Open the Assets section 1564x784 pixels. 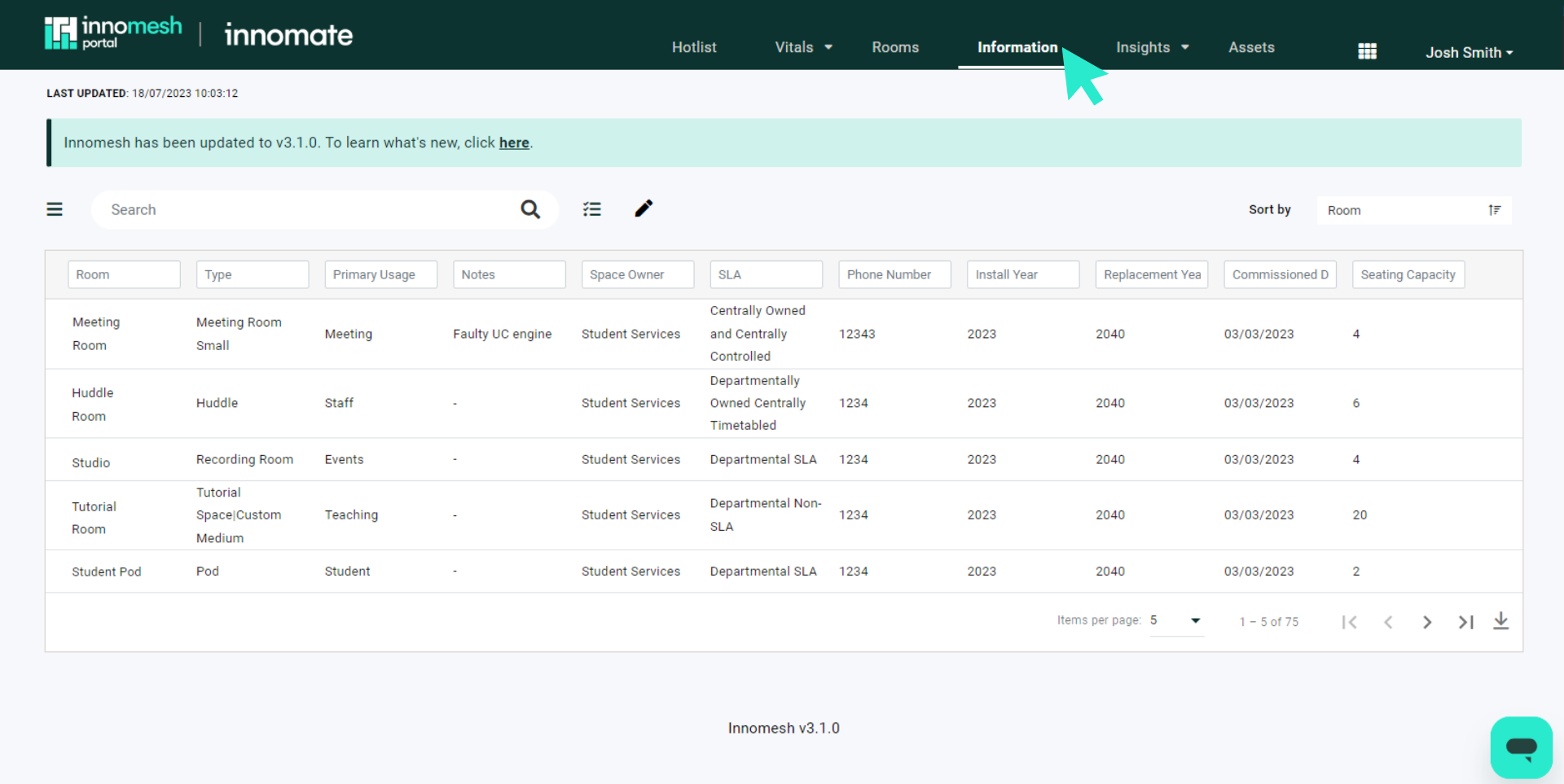pyautogui.click(x=1251, y=47)
